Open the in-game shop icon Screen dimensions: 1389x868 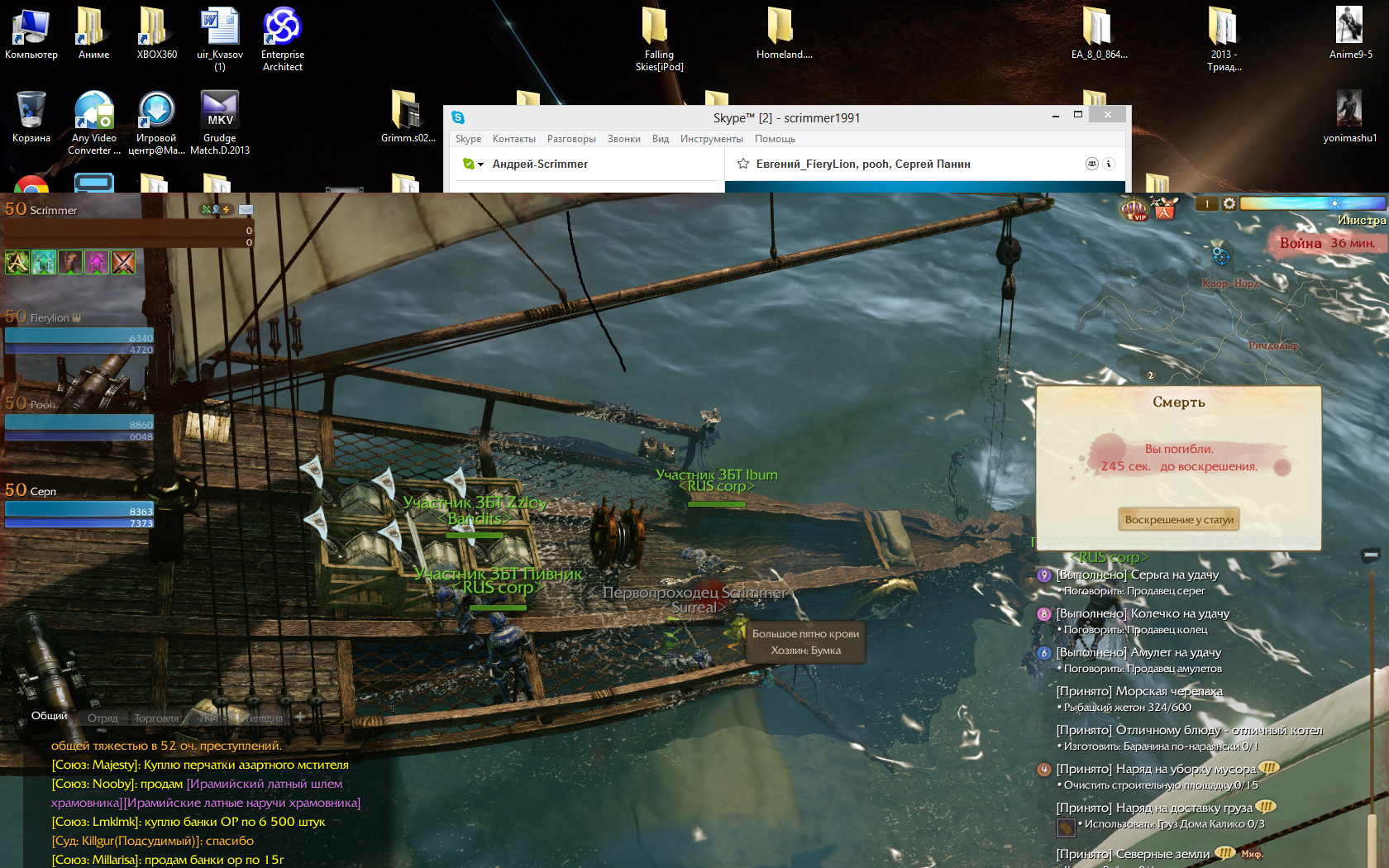1165,208
